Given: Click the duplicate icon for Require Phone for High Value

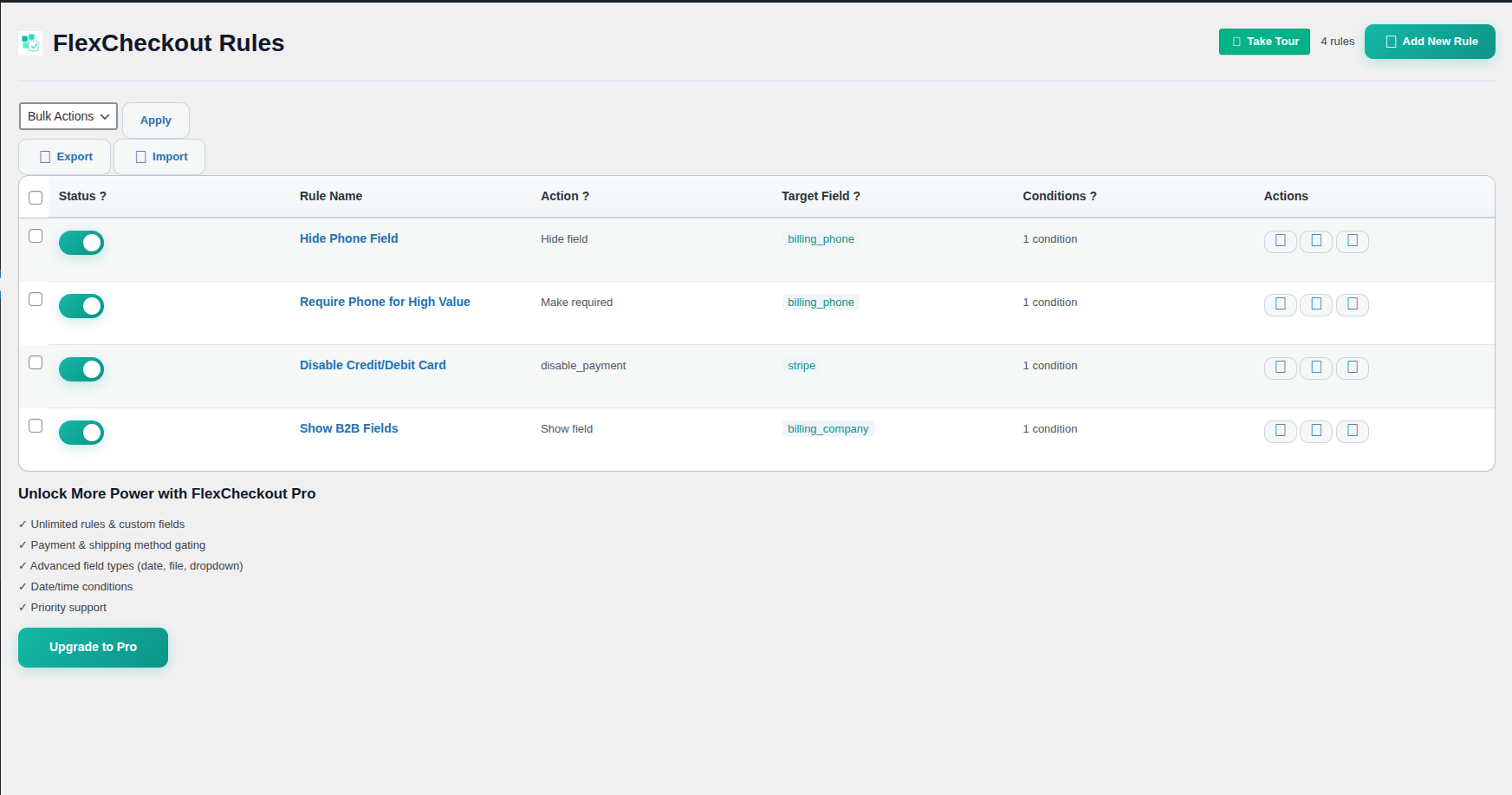Looking at the screenshot, I should click(1315, 304).
